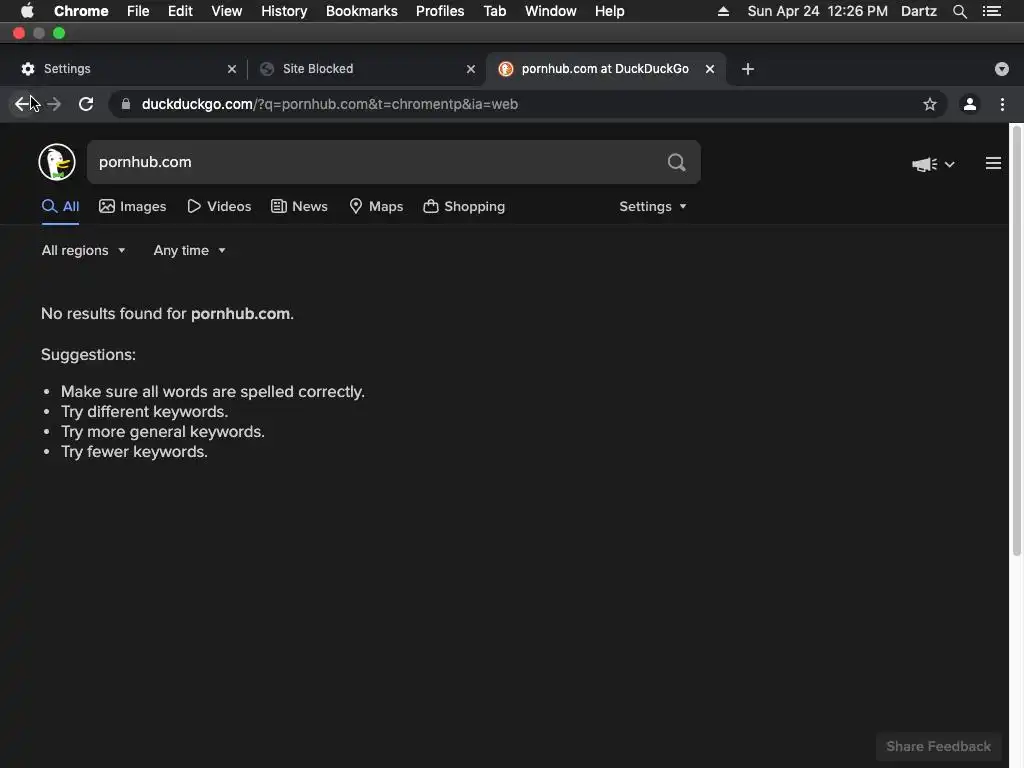1024x768 pixels.
Task: Open the Bookmarks menu in menu bar
Action: [362, 11]
